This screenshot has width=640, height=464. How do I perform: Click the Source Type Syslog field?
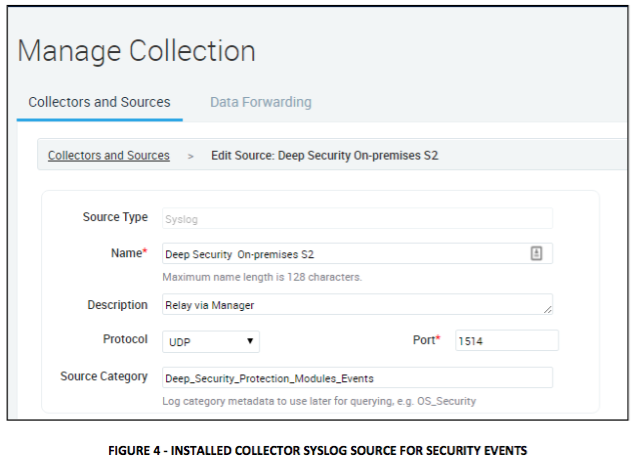[x=357, y=219]
